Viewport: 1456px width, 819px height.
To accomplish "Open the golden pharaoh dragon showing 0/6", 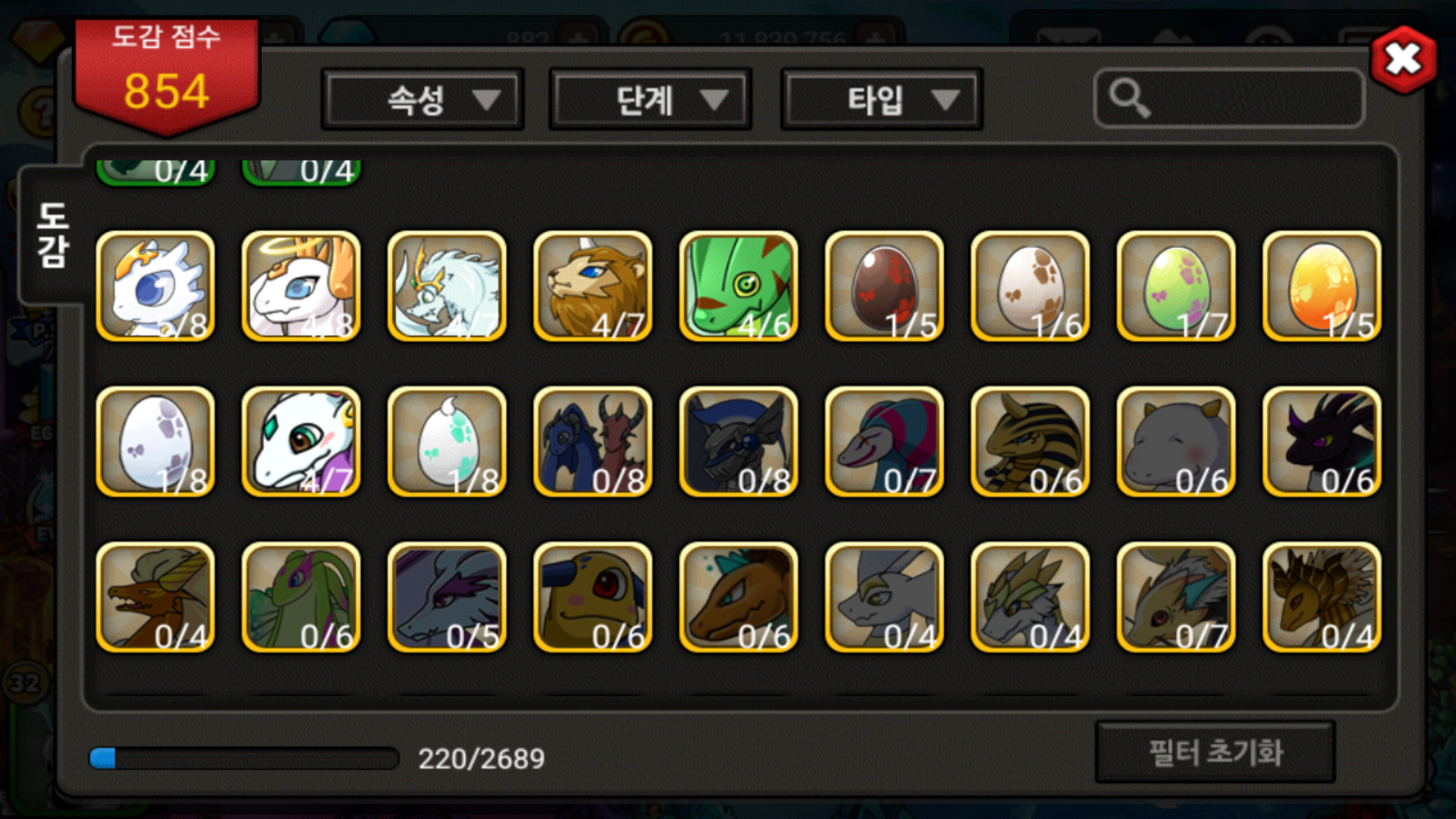I will coord(1030,442).
